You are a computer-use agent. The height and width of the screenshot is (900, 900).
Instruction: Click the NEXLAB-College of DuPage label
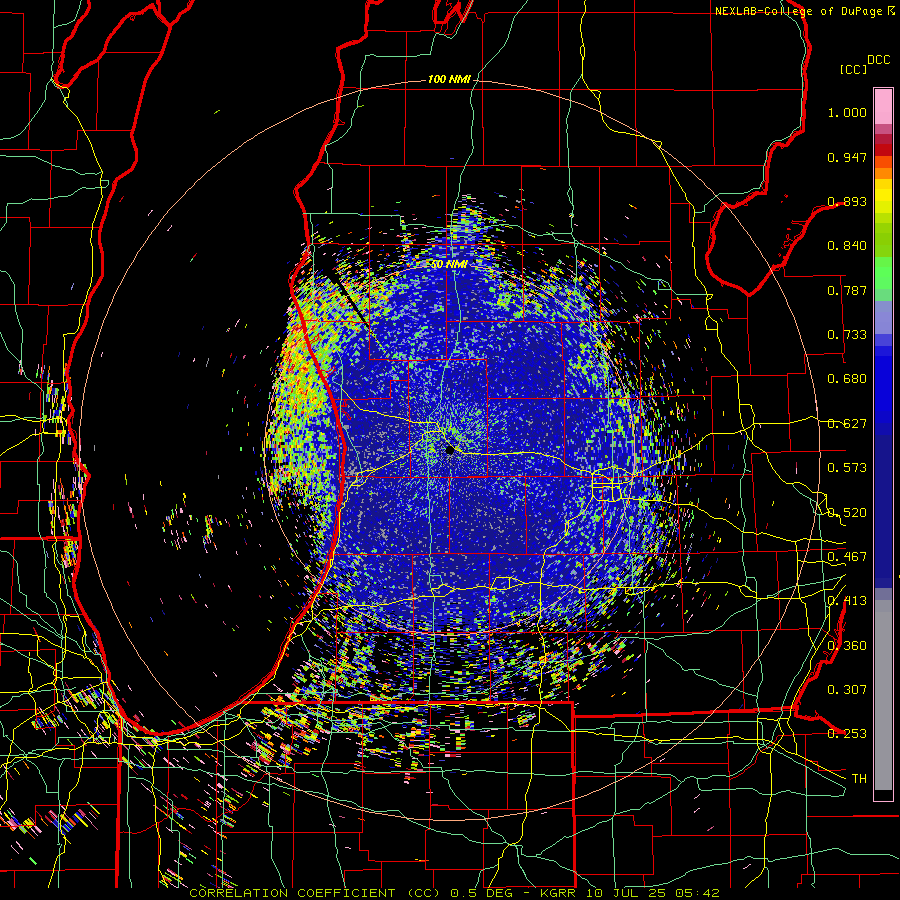[801, 11]
